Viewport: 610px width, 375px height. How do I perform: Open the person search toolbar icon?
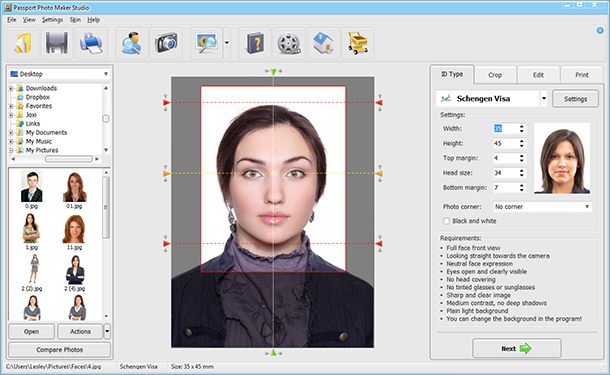tap(131, 43)
